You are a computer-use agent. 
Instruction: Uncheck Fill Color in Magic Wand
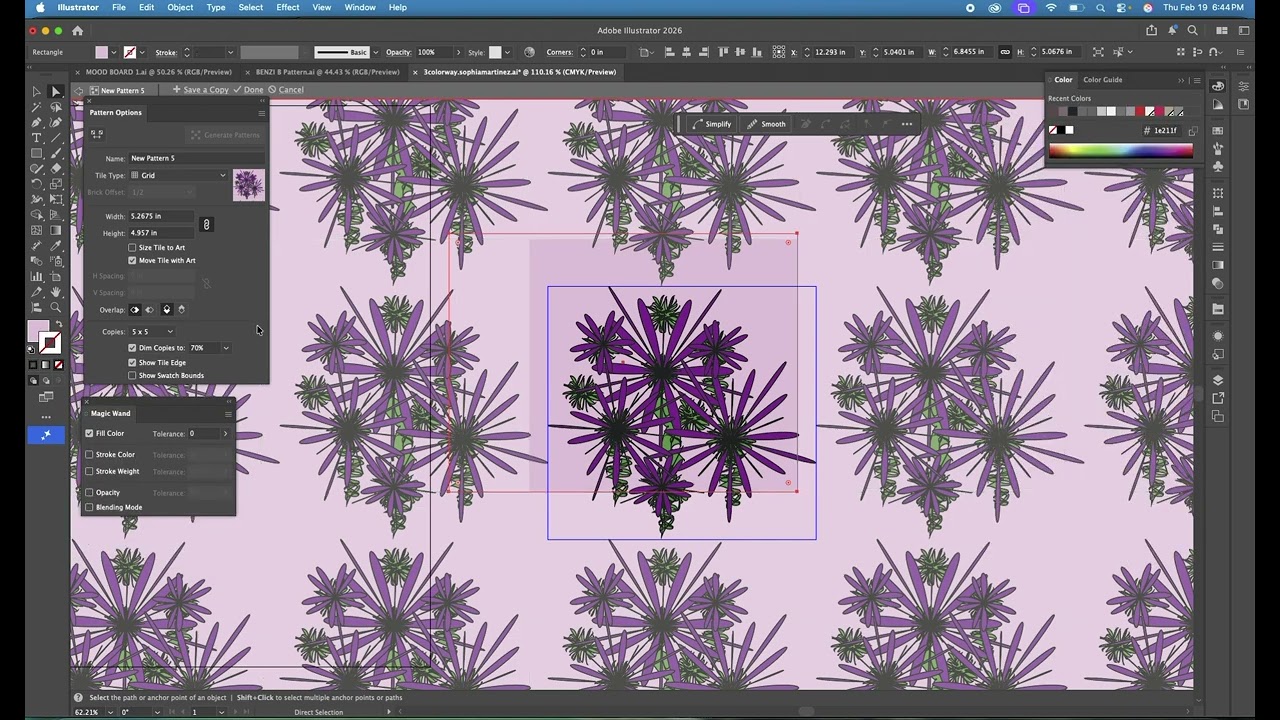click(x=89, y=434)
